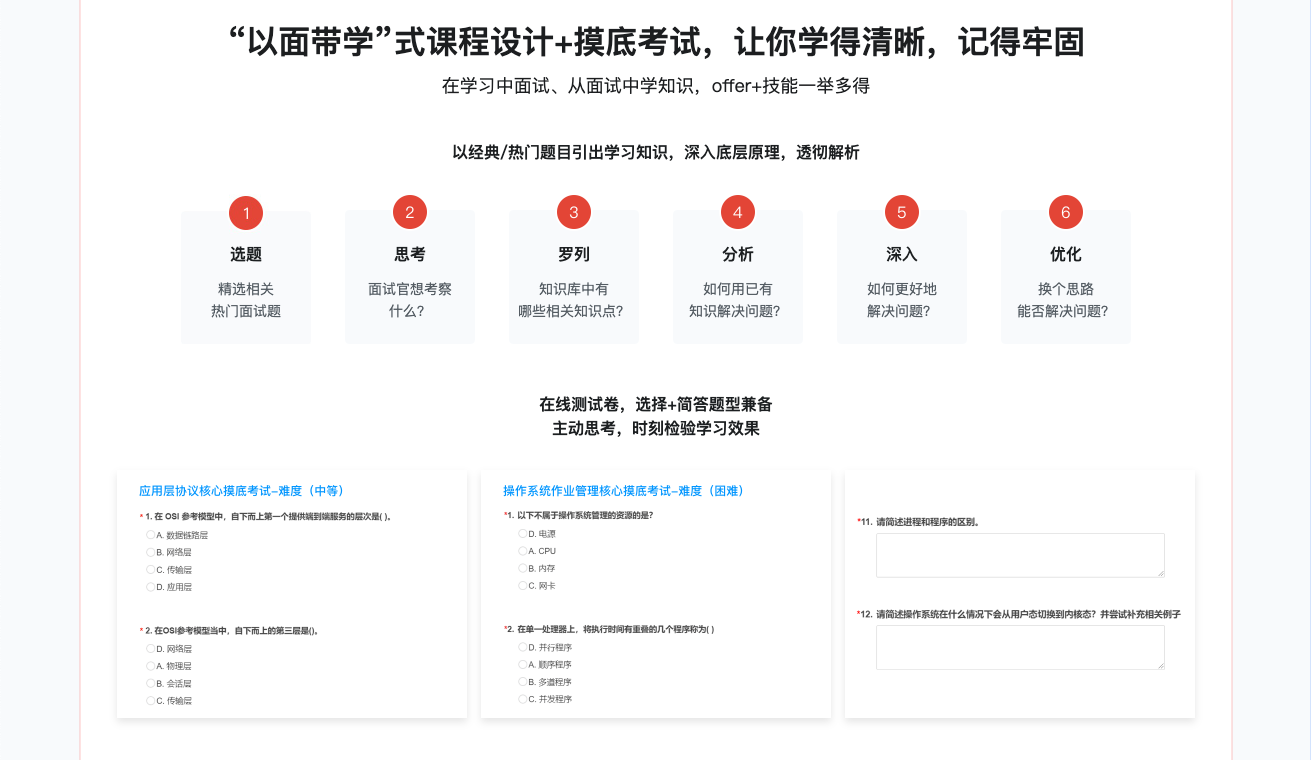Select the B. 多道程序 radio option
This screenshot has width=1311, height=760.
point(522,682)
